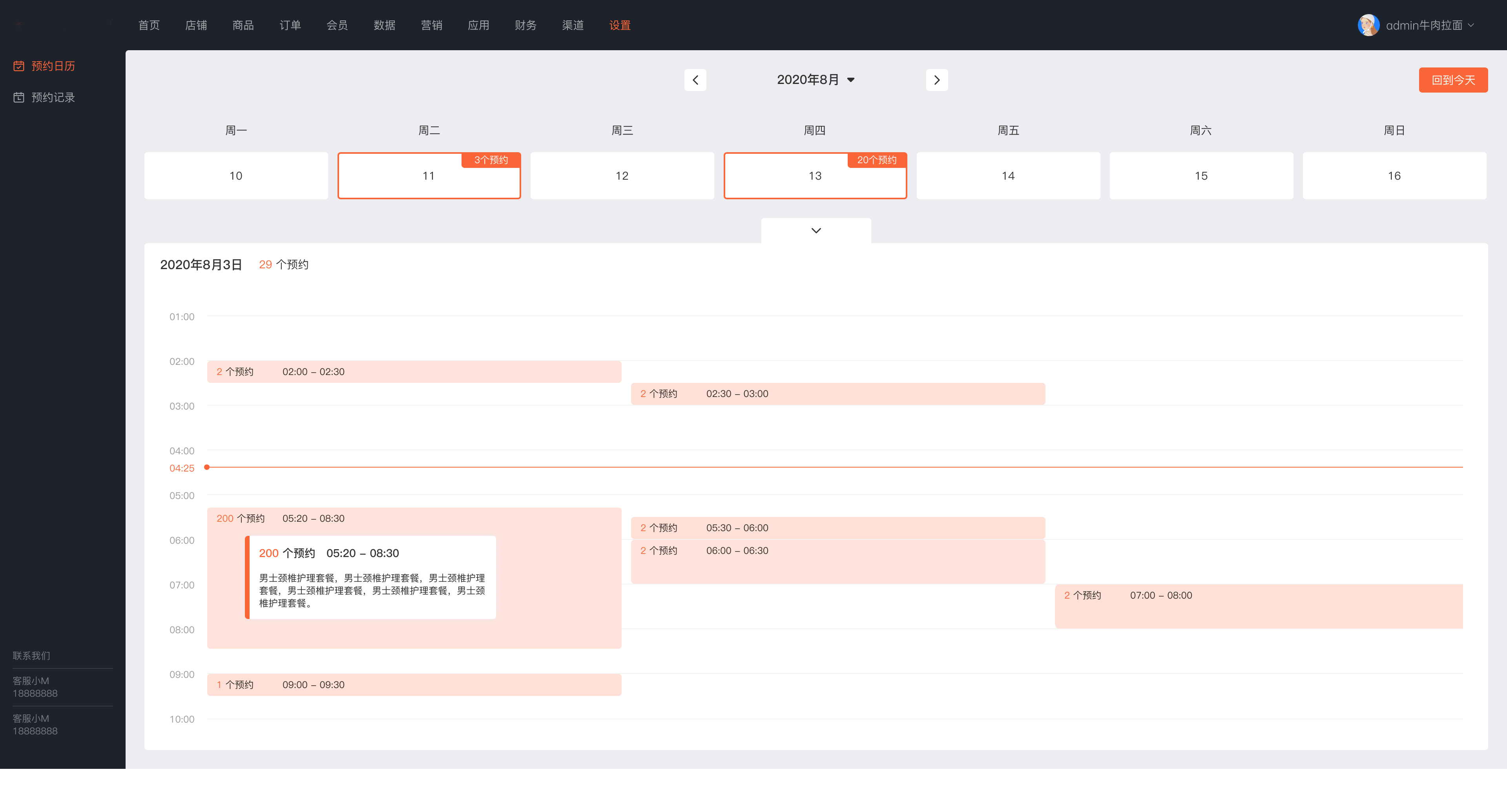Viewport: 1507px width, 812px height.
Task: Click the 09:00 – 09:30 appointment block
Action: click(x=414, y=685)
